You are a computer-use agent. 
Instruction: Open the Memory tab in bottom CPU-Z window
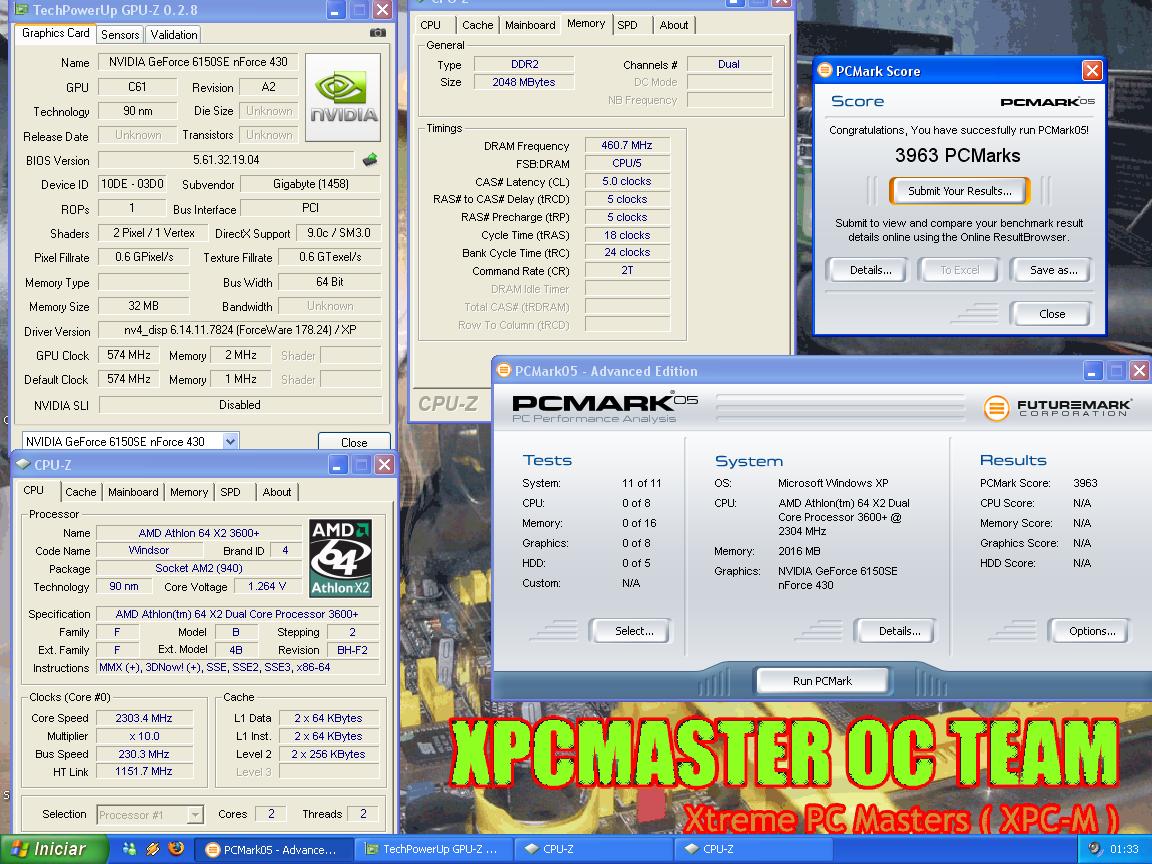click(x=189, y=492)
